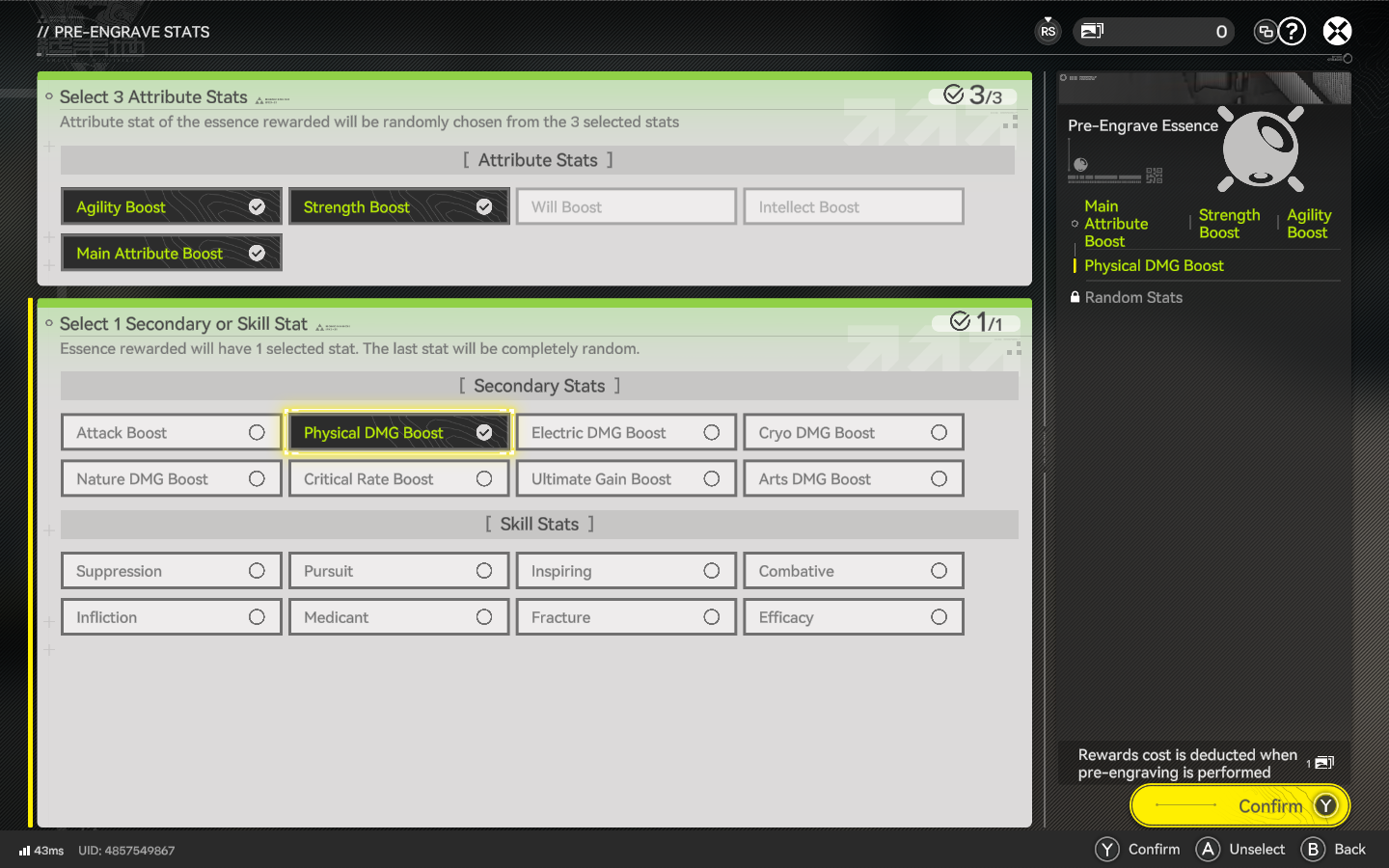
Task: Select Cryo DMG Boost secondary stat
Action: coord(854,432)
